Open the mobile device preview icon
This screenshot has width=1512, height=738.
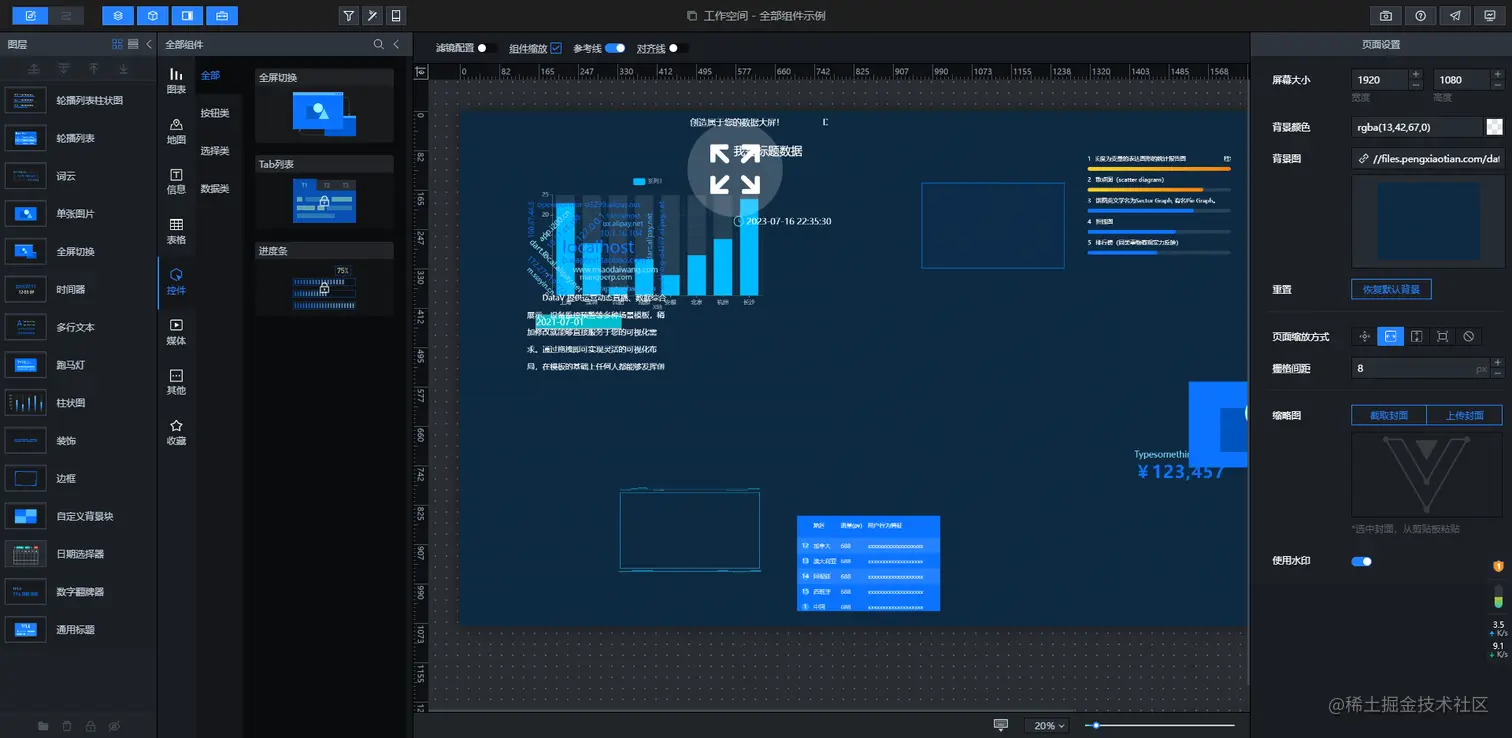[x=396, y=15]
